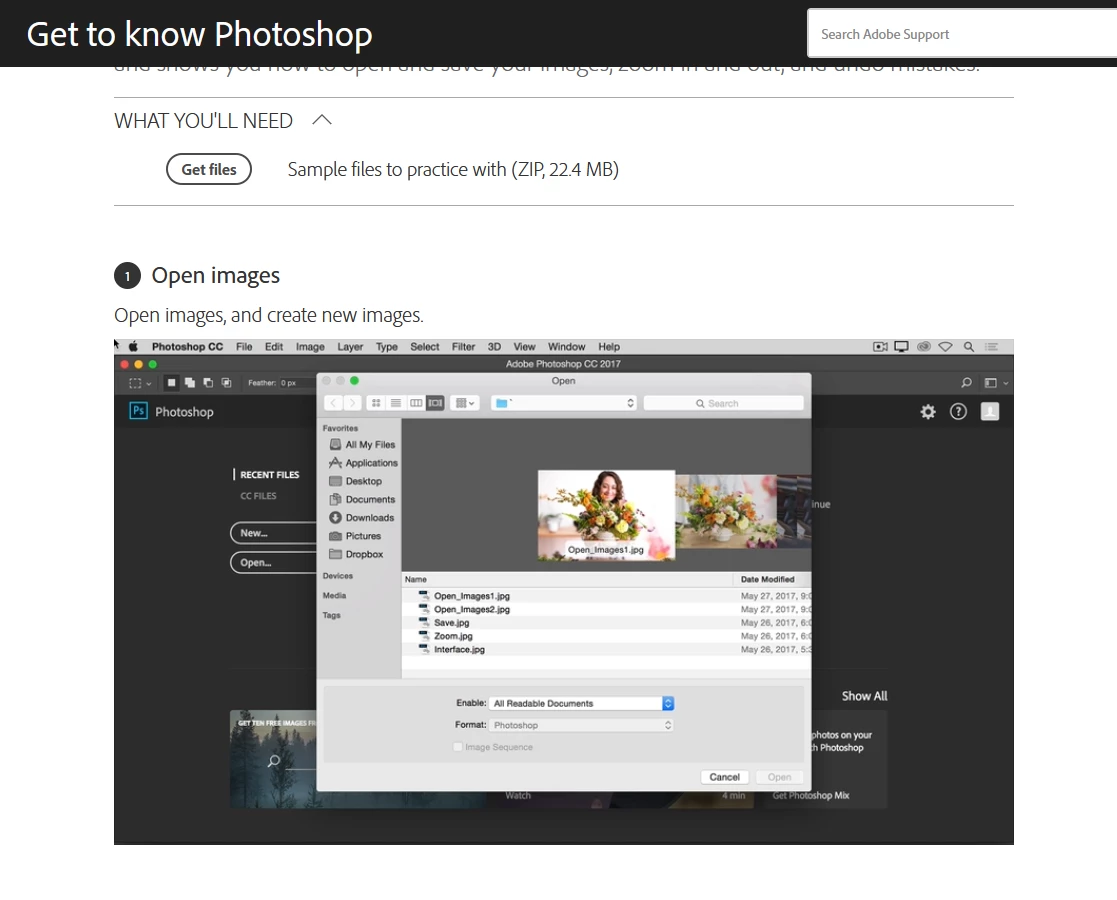This screenshot has height=900, width=1117.
Task: Switch to cover flow view in Open dialog
Action: 435,403
